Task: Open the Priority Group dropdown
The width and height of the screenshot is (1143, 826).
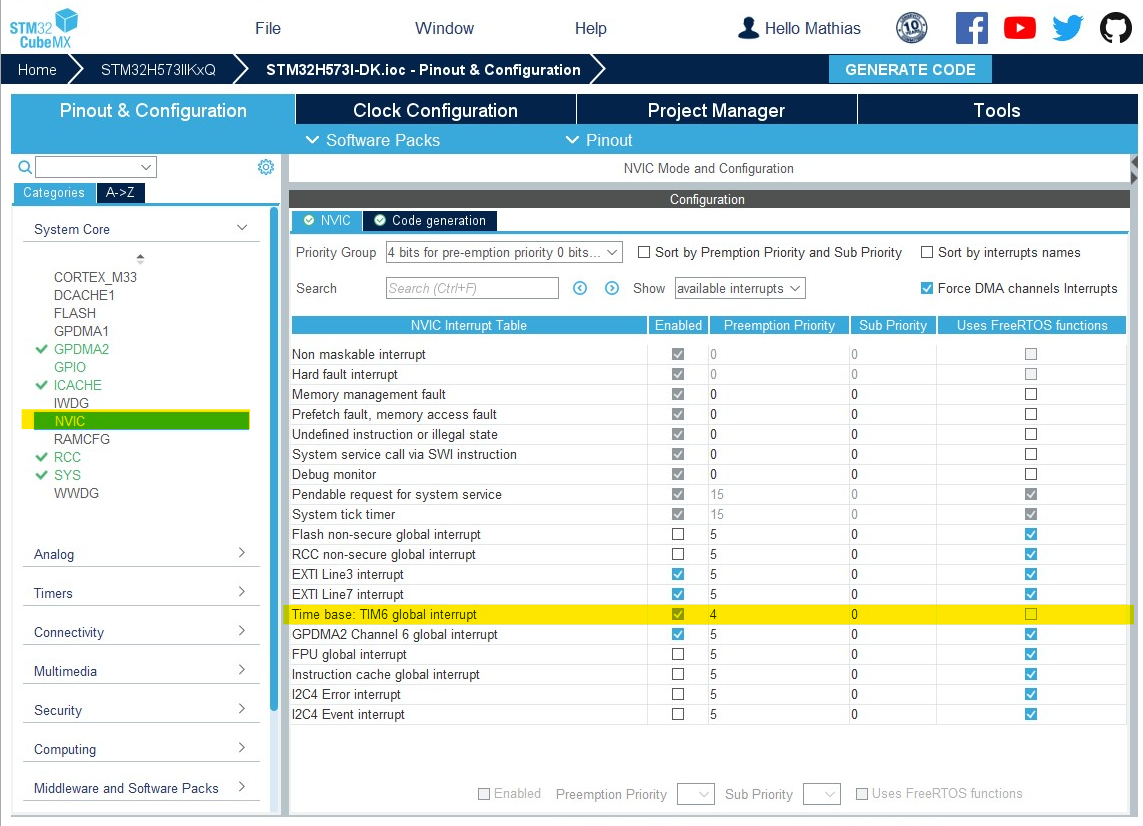Action: (504, 253)
